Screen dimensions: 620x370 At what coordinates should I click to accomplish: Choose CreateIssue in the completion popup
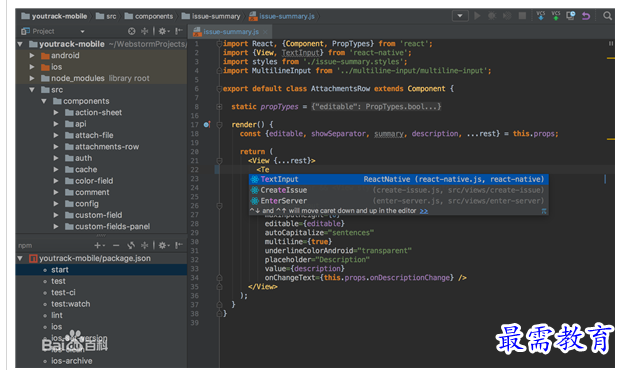click(399, 190)
